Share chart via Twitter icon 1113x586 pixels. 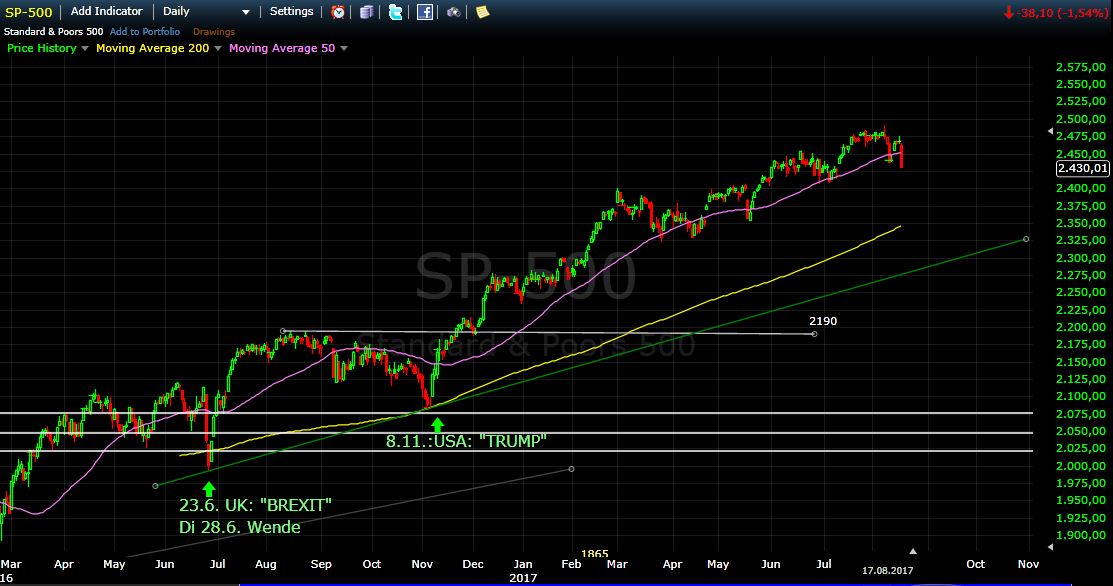click(x=396, y=12)
